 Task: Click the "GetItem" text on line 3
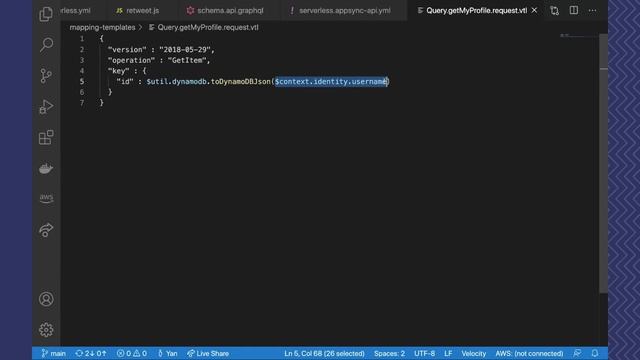(x=188, y=60)
